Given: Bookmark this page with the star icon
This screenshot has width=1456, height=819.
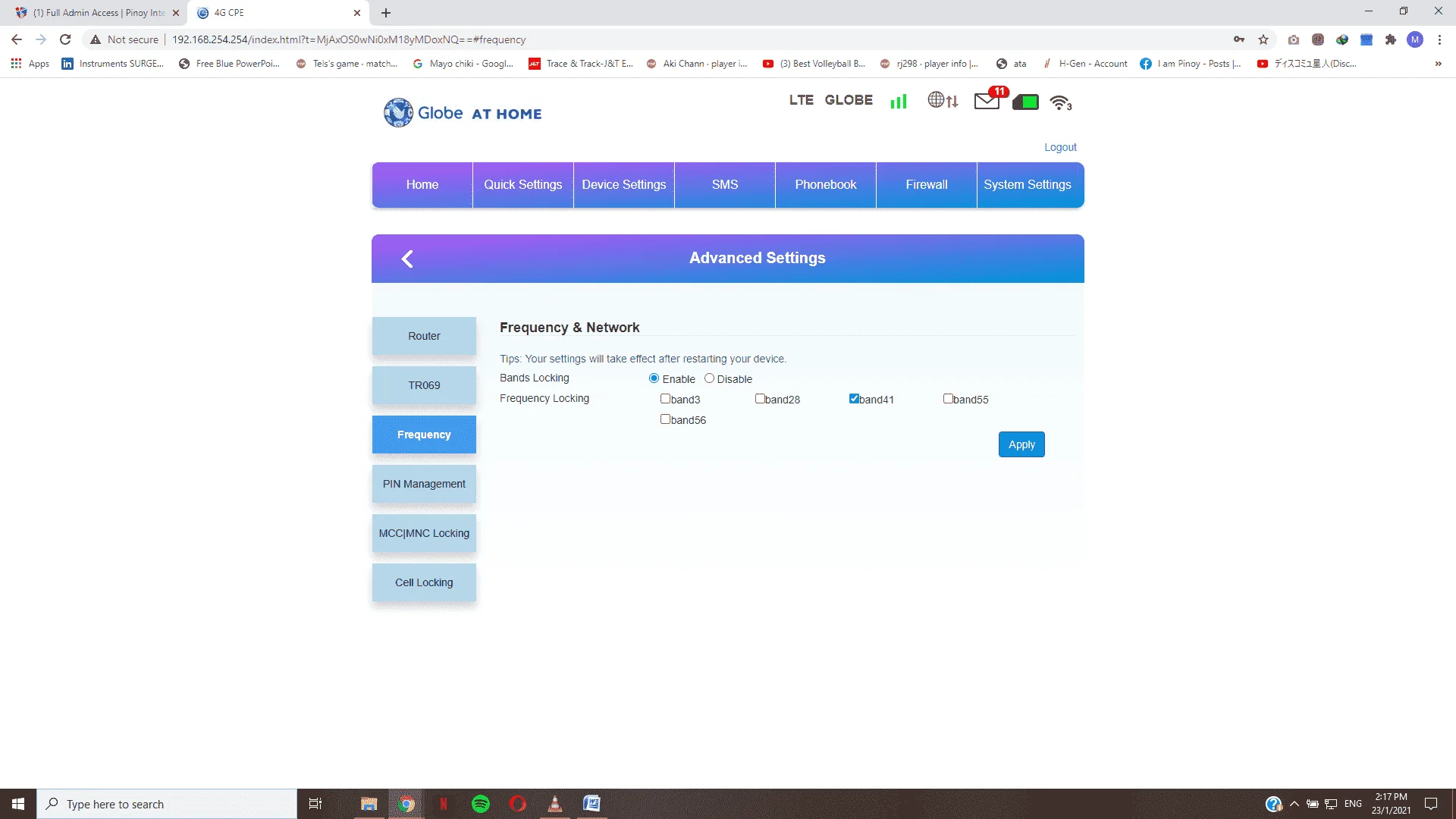Looking at the screenshot, I should [1263, 39].
